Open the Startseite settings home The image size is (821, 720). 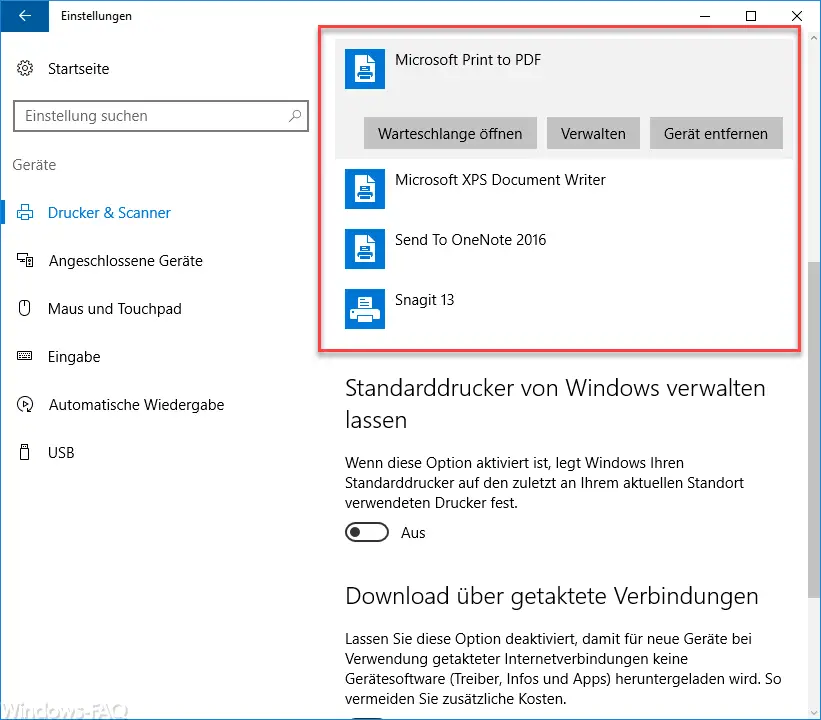(79, 69)
